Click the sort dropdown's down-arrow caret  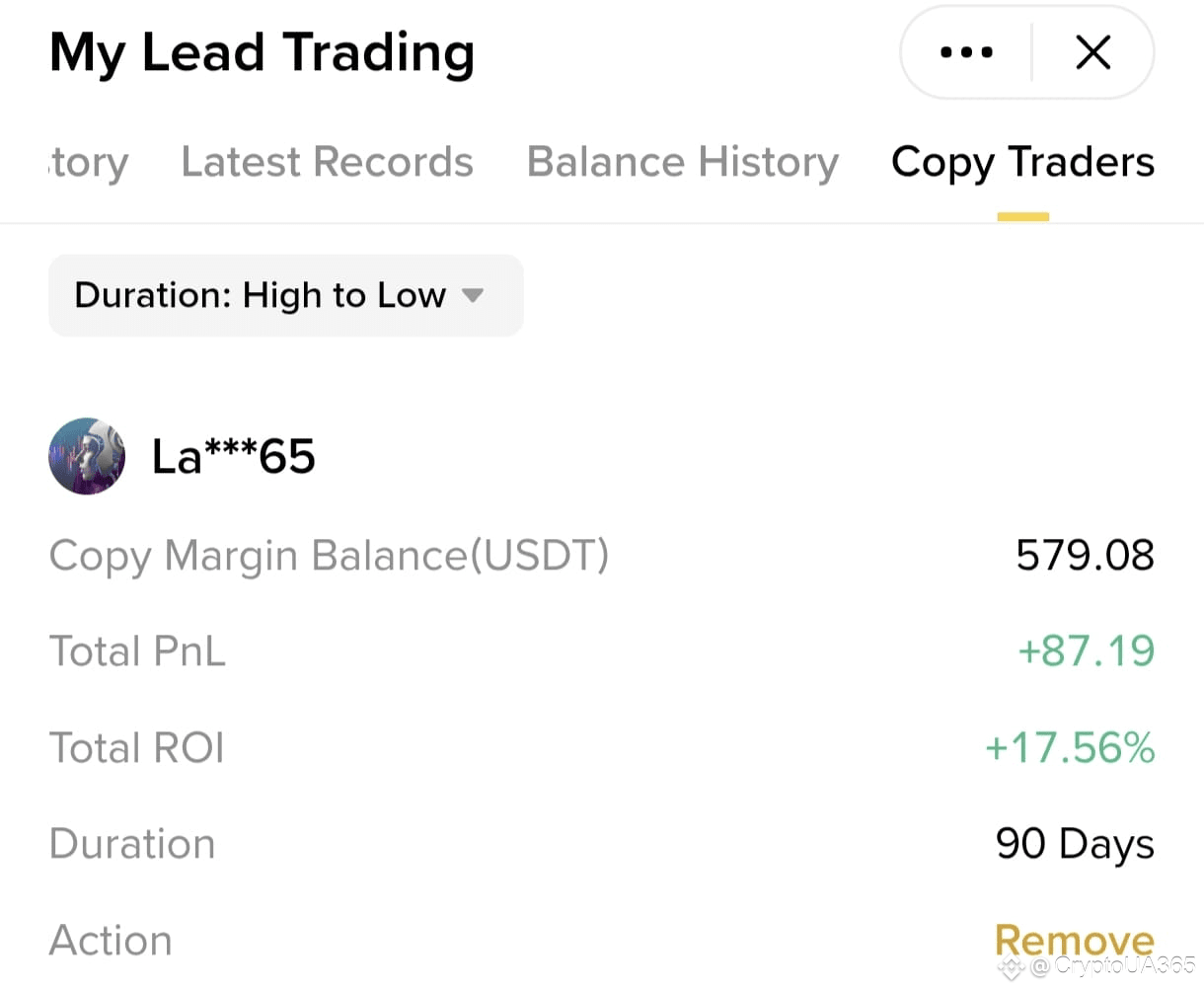click(x=473, y=295)
